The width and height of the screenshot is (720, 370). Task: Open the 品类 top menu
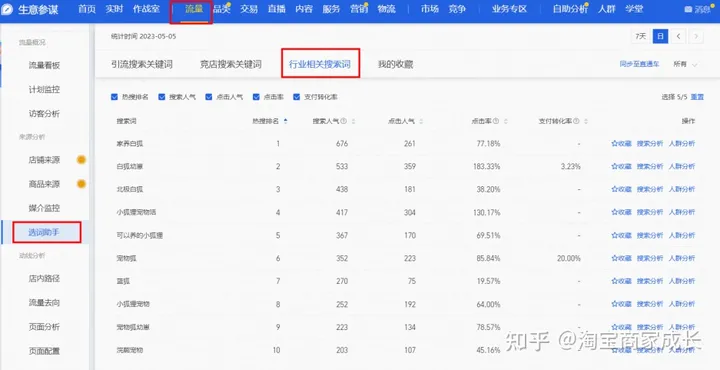click(221, 9)
